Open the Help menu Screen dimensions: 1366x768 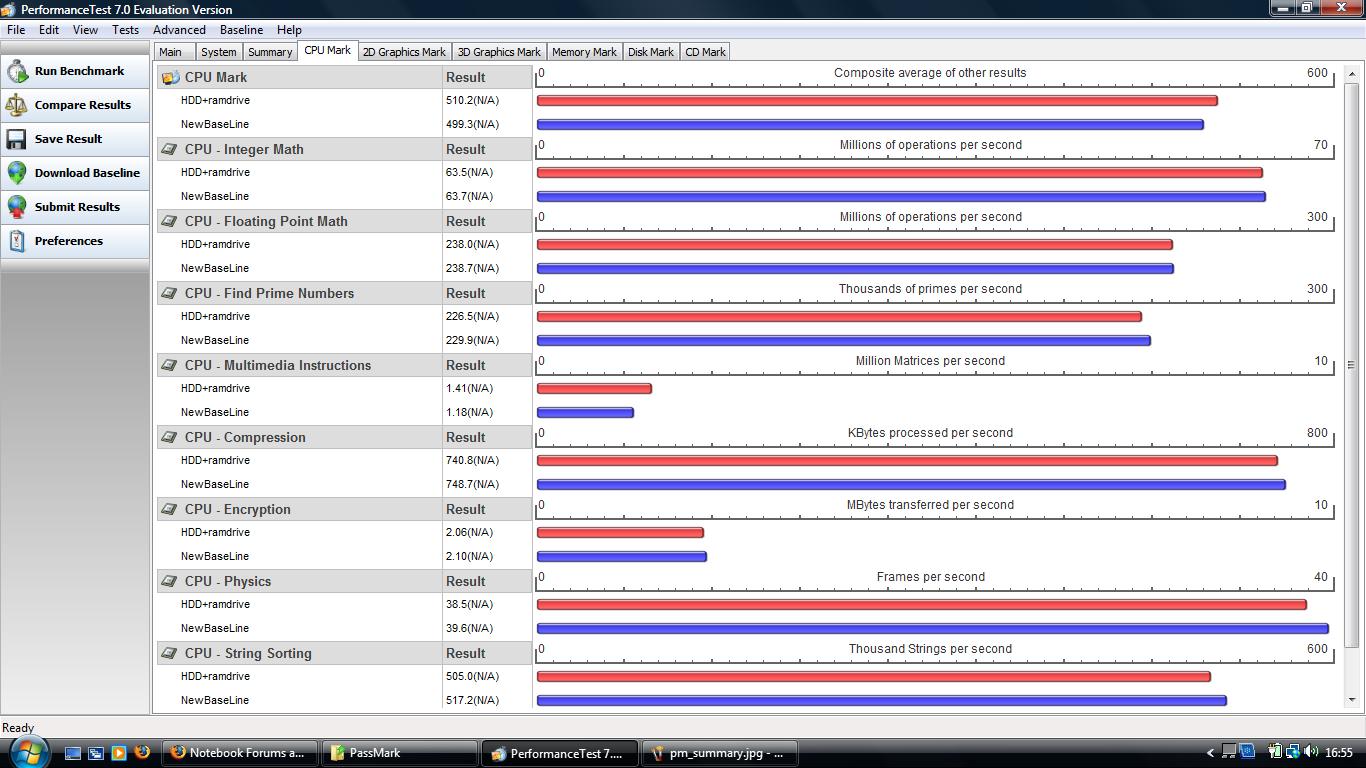[x=289, y=30]
